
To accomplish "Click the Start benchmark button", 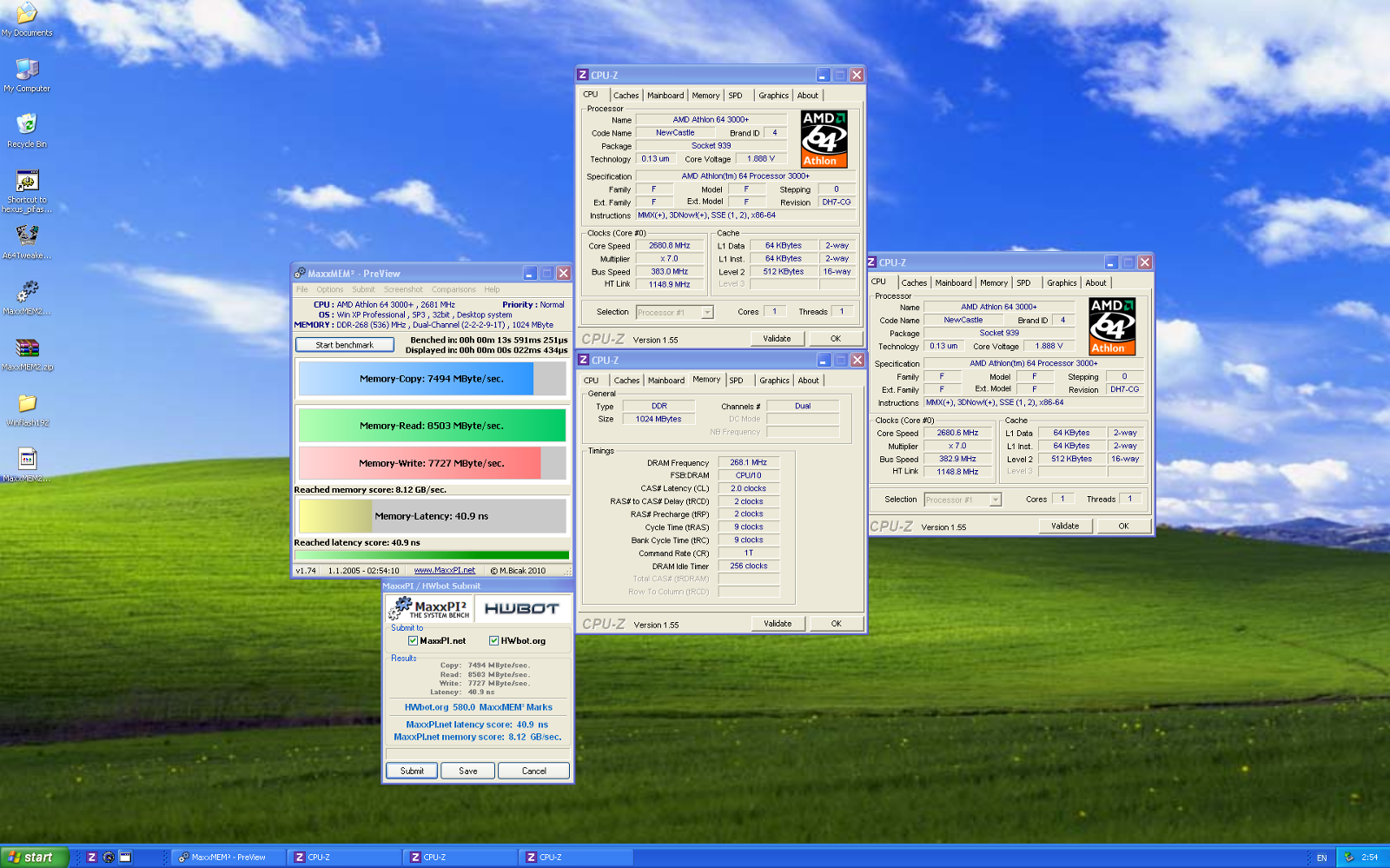I will tap(345, 345).
